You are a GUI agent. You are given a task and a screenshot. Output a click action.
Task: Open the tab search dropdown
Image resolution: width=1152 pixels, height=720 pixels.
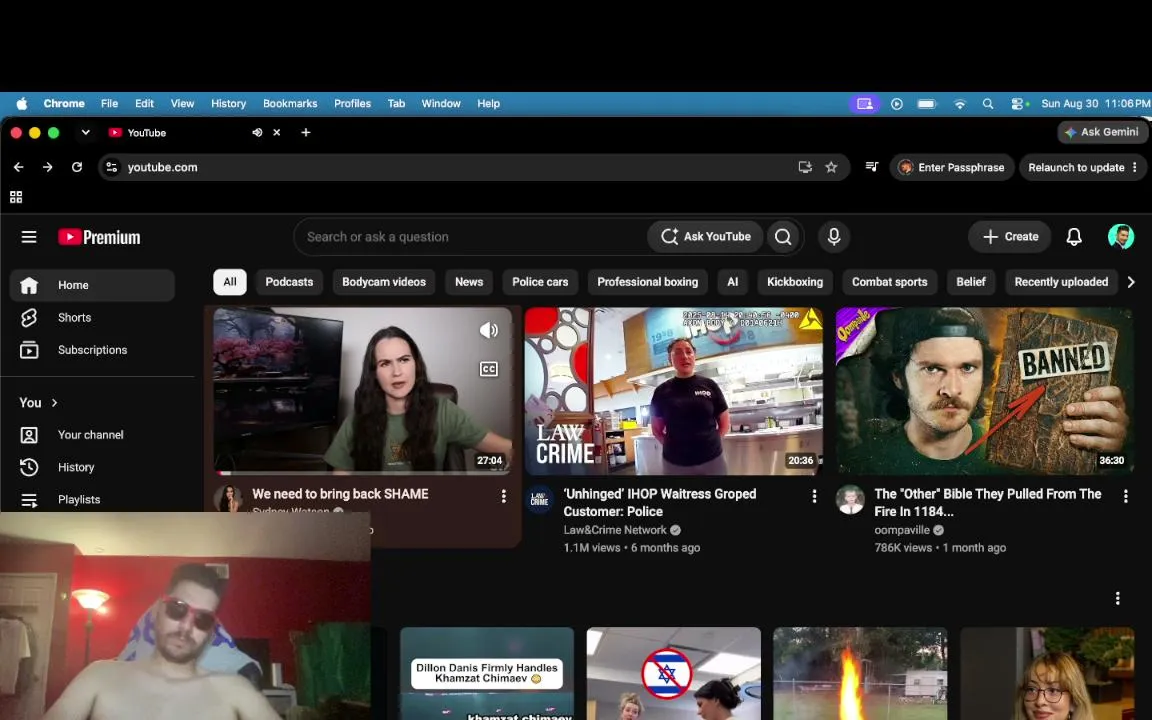pos(85,132)
